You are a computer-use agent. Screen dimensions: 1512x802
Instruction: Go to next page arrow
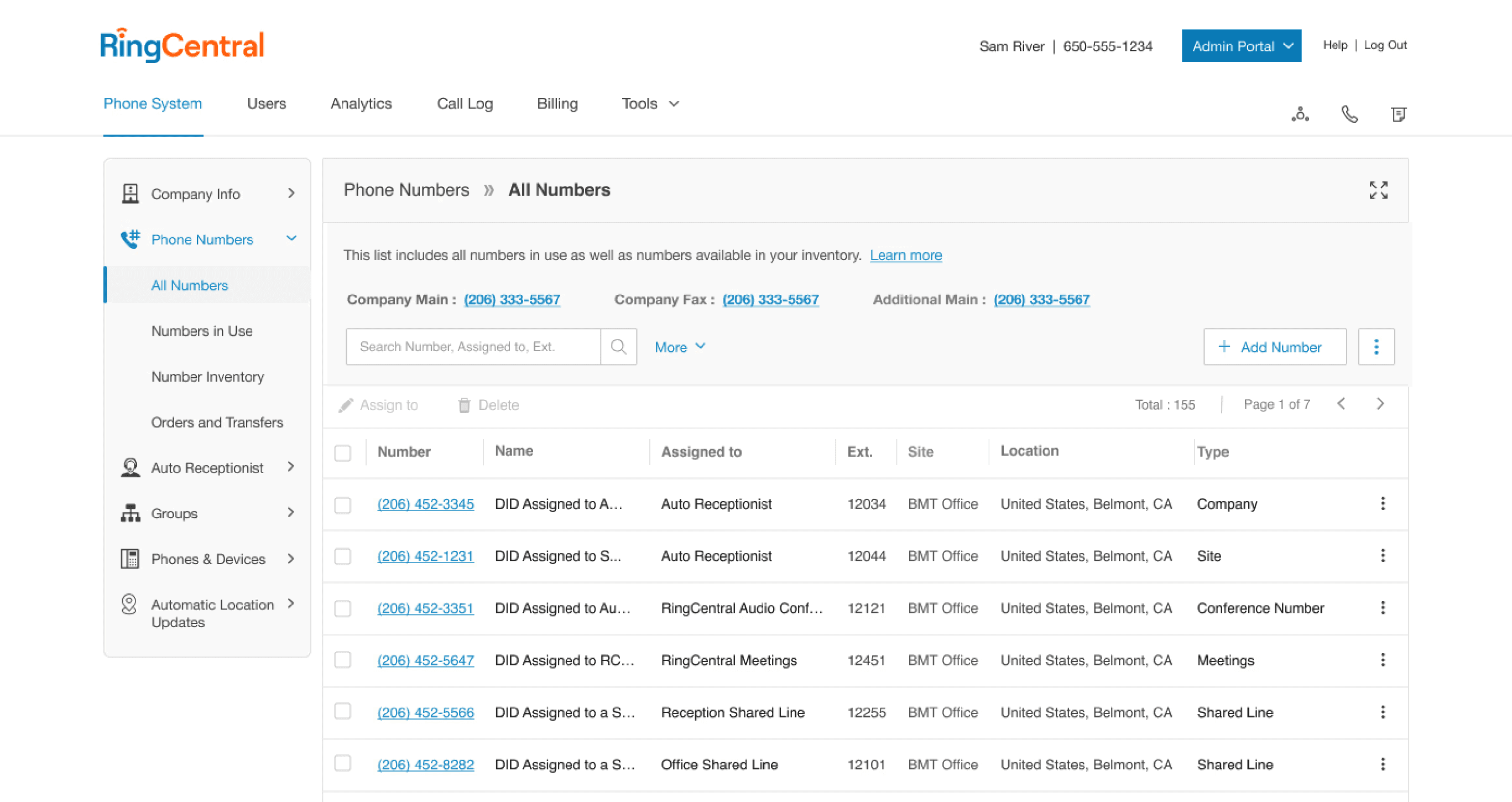(x=1380, y=404)
